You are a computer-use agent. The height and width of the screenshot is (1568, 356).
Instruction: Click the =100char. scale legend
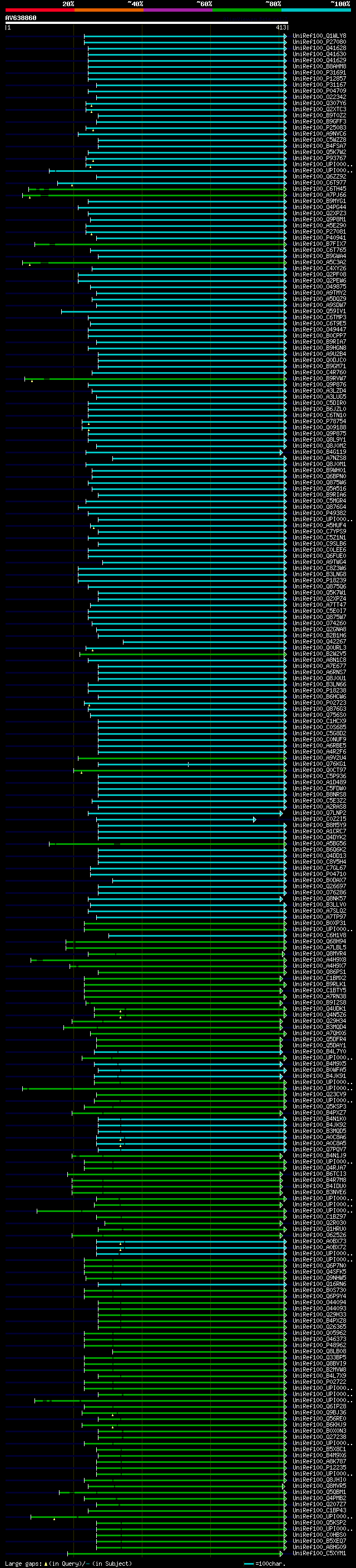click(x=264, y=1563)
